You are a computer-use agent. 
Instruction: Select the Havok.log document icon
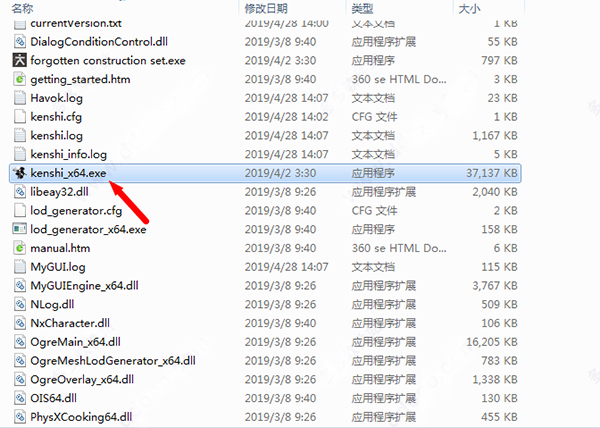point(20,98)
